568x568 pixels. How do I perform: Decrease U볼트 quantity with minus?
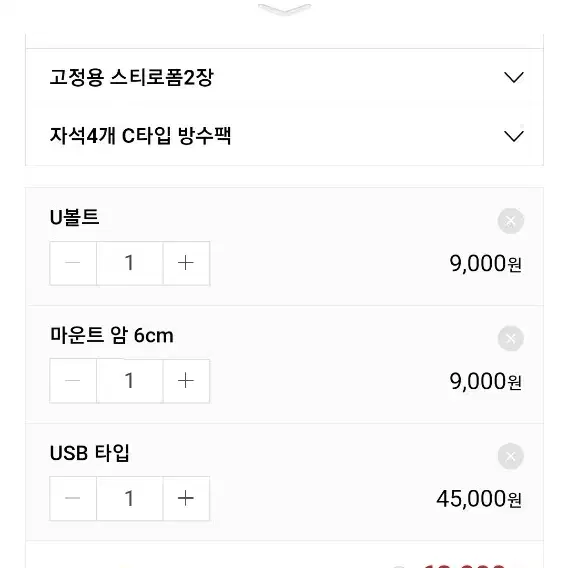point(73,263)
